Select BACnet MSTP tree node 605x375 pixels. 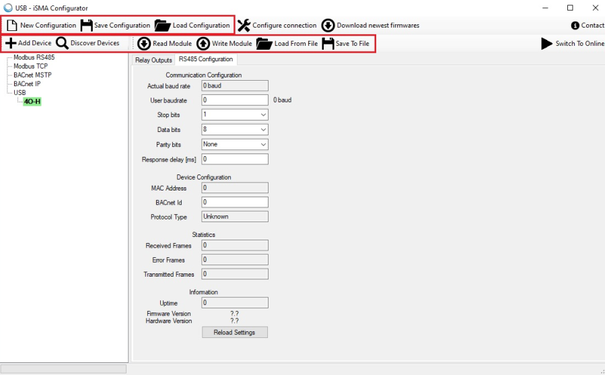[32, 75]
